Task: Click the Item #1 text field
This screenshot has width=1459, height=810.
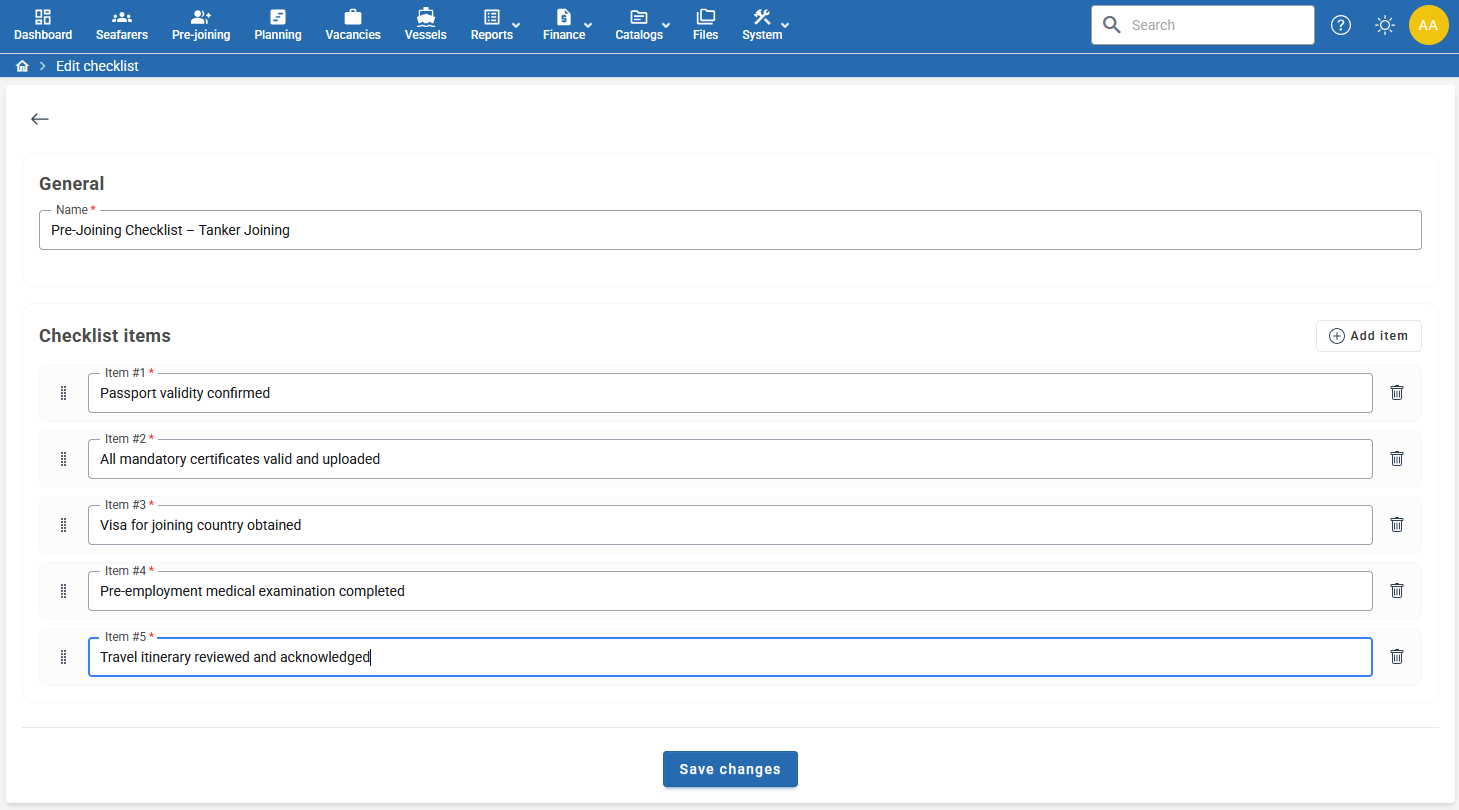Action: (x=730, y=393)
